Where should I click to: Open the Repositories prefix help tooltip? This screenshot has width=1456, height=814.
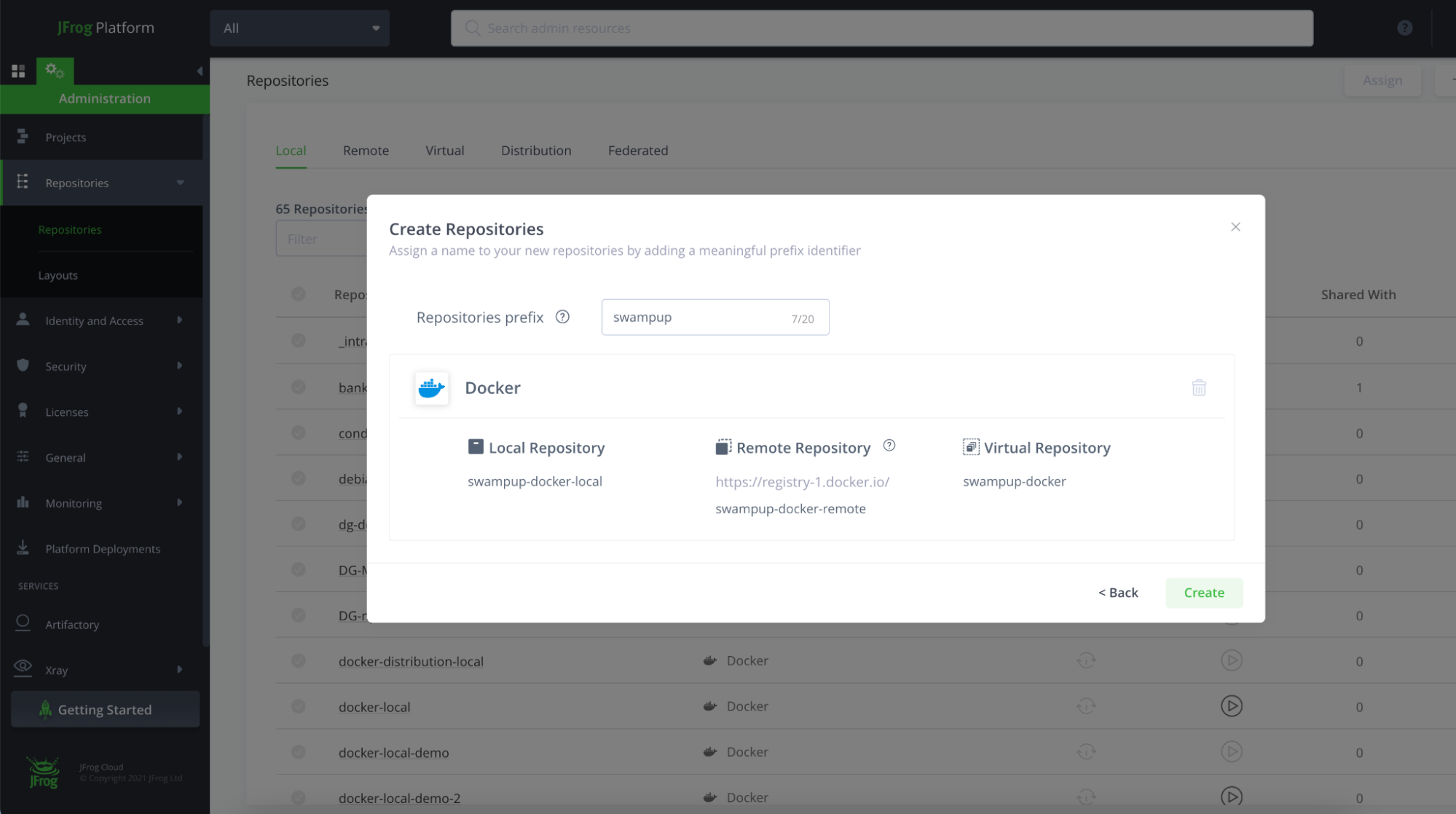562,316
